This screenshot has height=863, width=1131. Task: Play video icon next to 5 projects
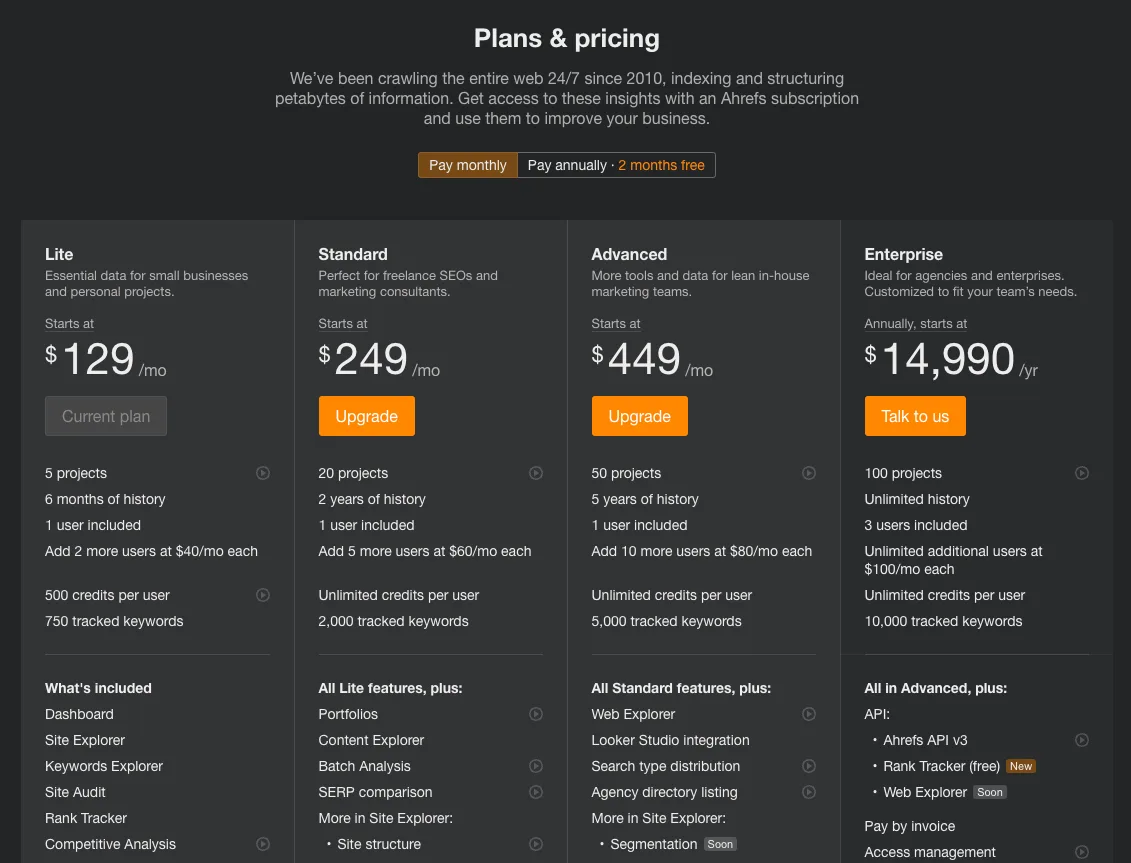[263, 473]
